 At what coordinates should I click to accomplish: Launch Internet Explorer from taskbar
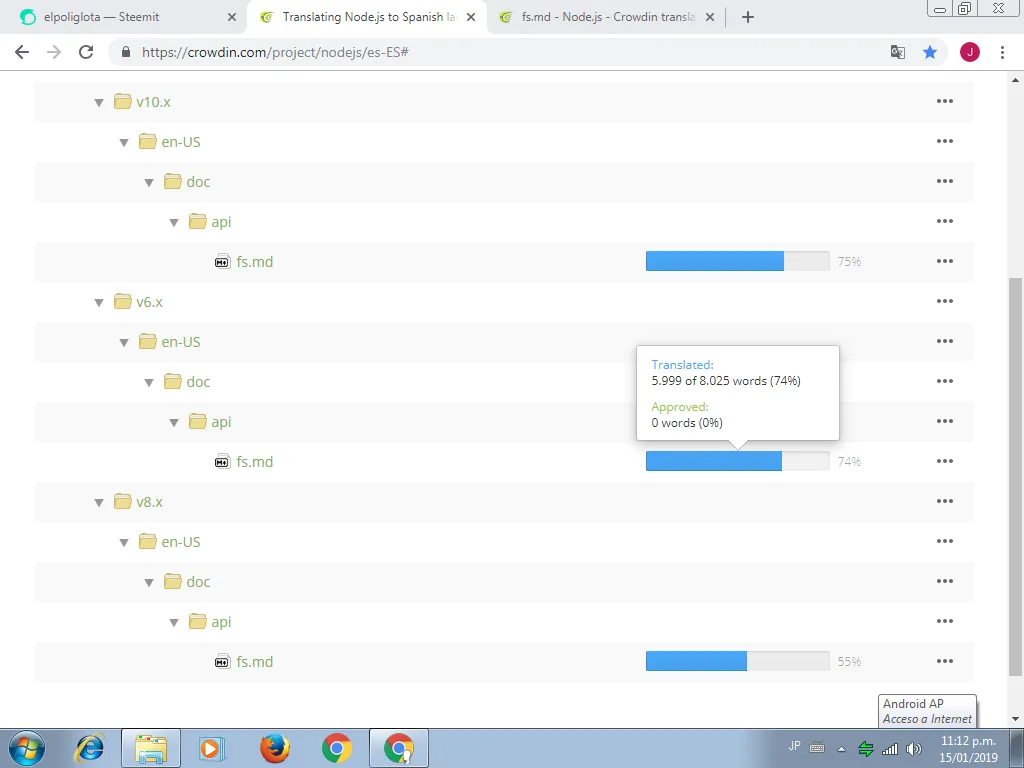[x=89, y=748]
